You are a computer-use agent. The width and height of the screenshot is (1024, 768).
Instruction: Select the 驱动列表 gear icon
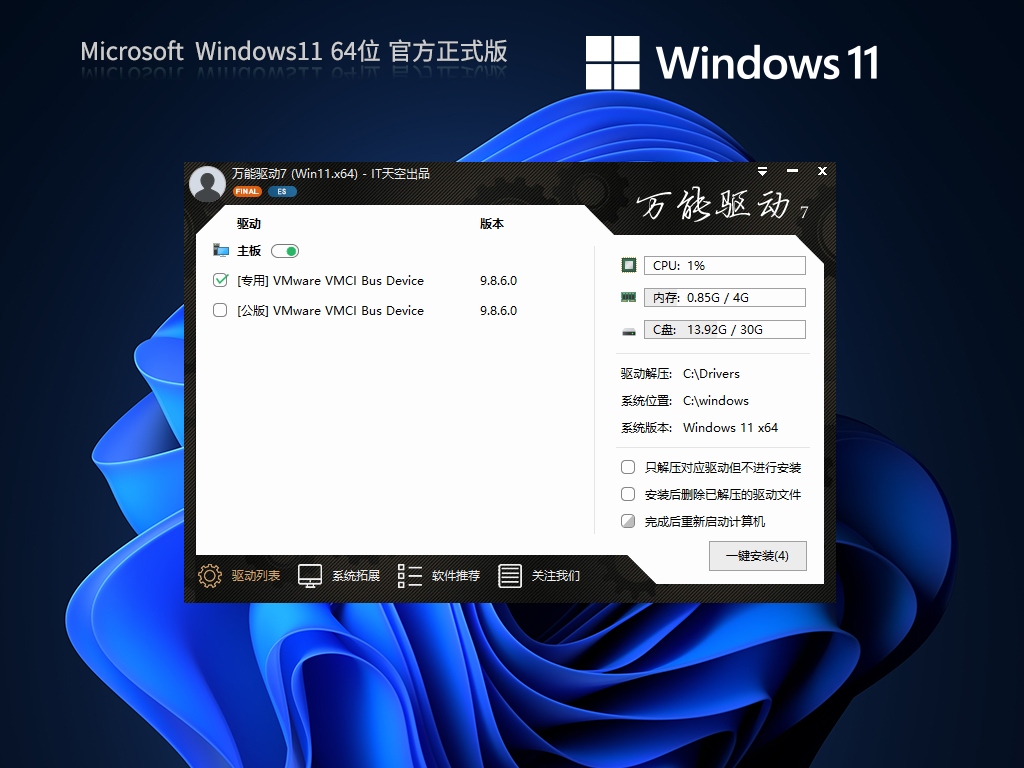[209, 576]
